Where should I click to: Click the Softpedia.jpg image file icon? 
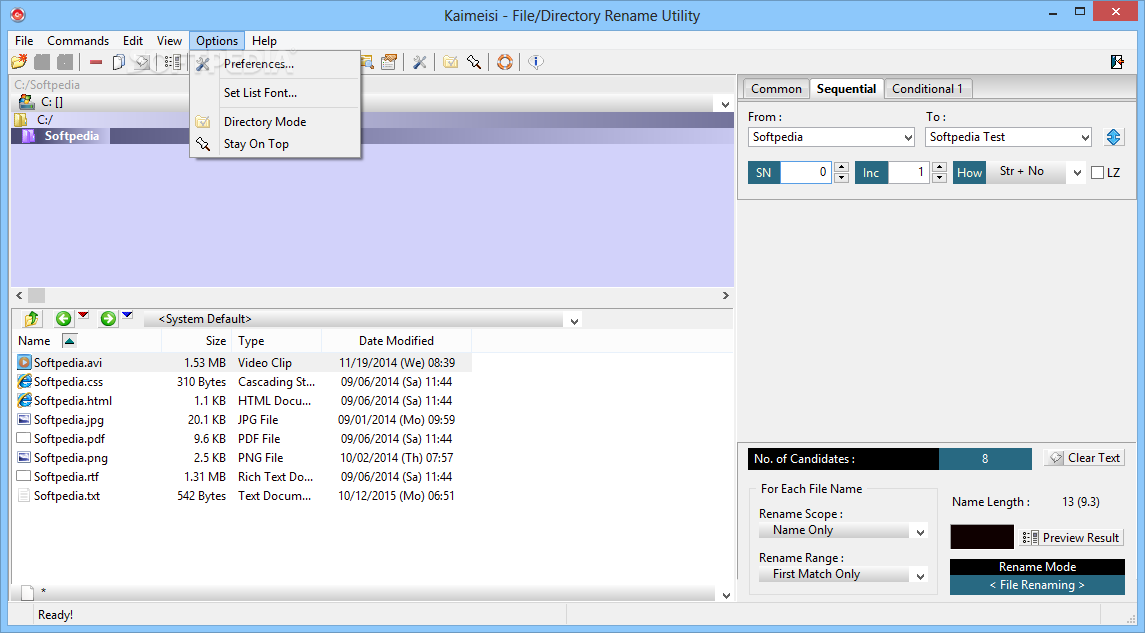tap(24, 419)
